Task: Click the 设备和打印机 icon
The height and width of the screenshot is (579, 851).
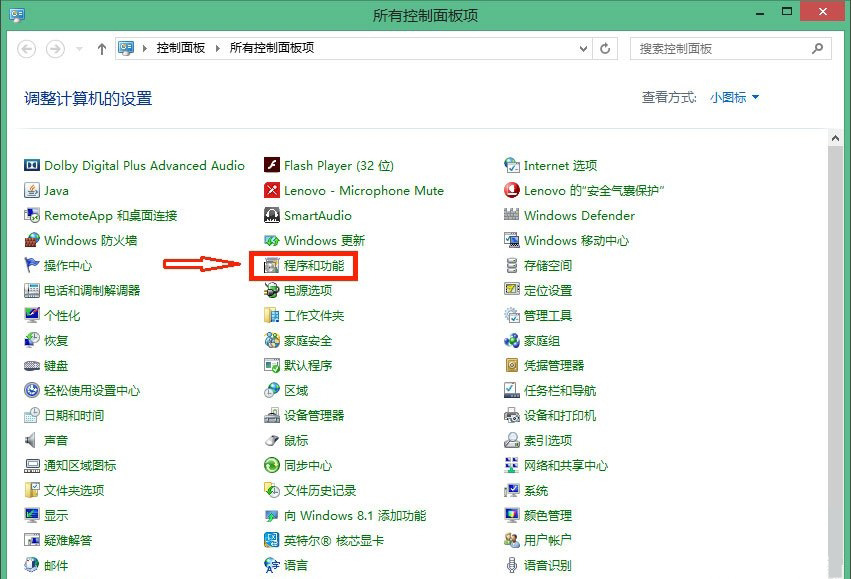Action: tap(512, 416)
